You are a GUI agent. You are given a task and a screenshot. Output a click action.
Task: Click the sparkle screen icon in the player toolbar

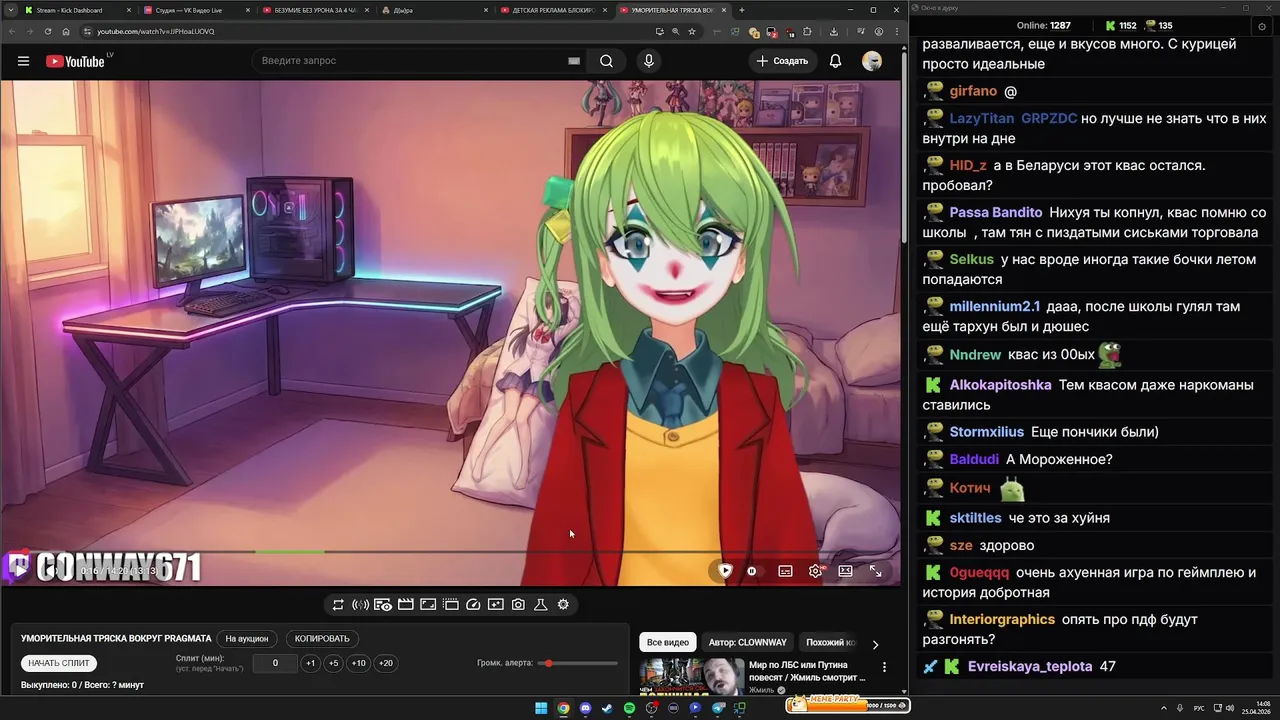tap(496, 605)
